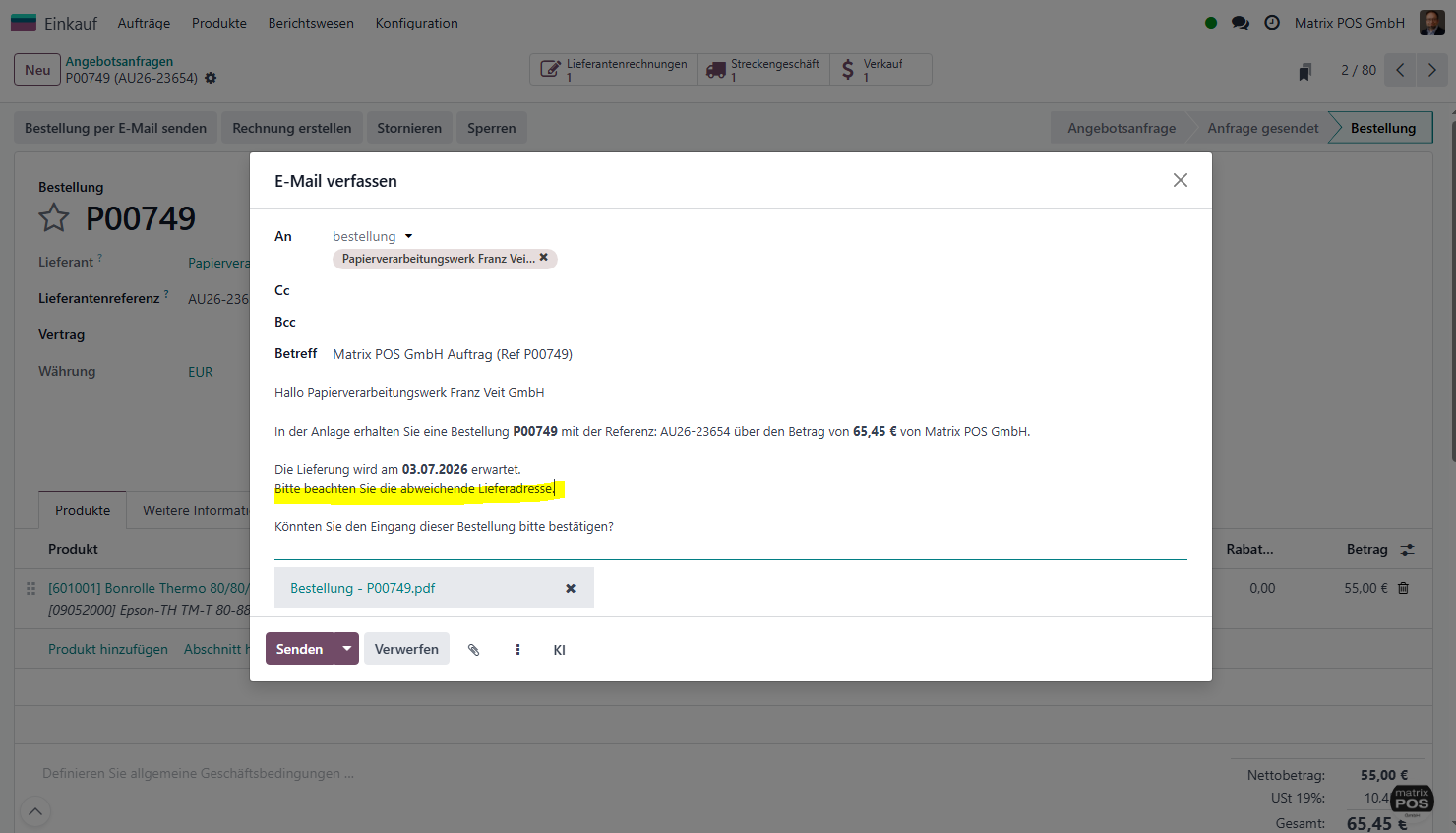Click the Bcc field
The width and height of the screenshot is (1456, 833).
click(x=758, y=322)
